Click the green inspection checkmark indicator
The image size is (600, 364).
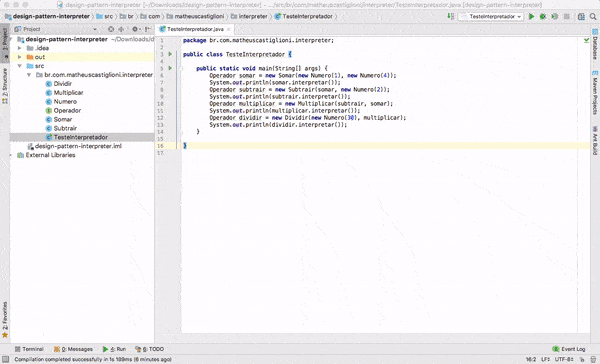[586, 40]
